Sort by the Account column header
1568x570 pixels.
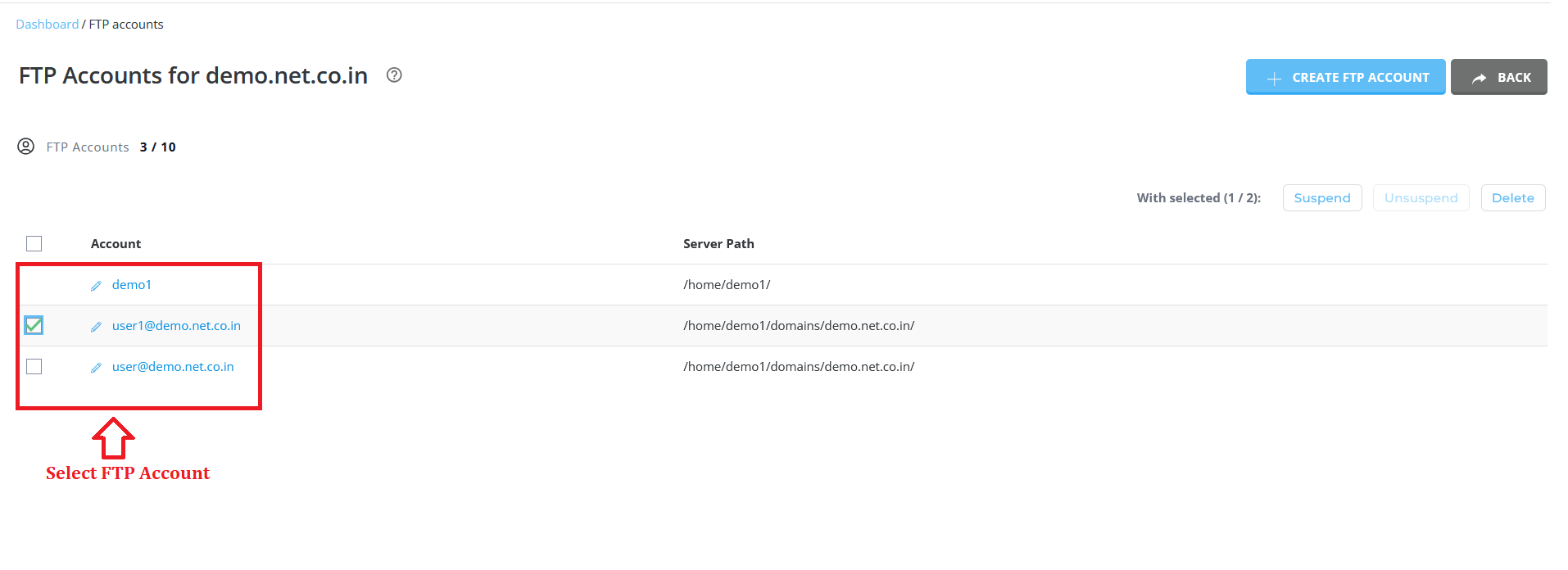(x=116, y=244)
